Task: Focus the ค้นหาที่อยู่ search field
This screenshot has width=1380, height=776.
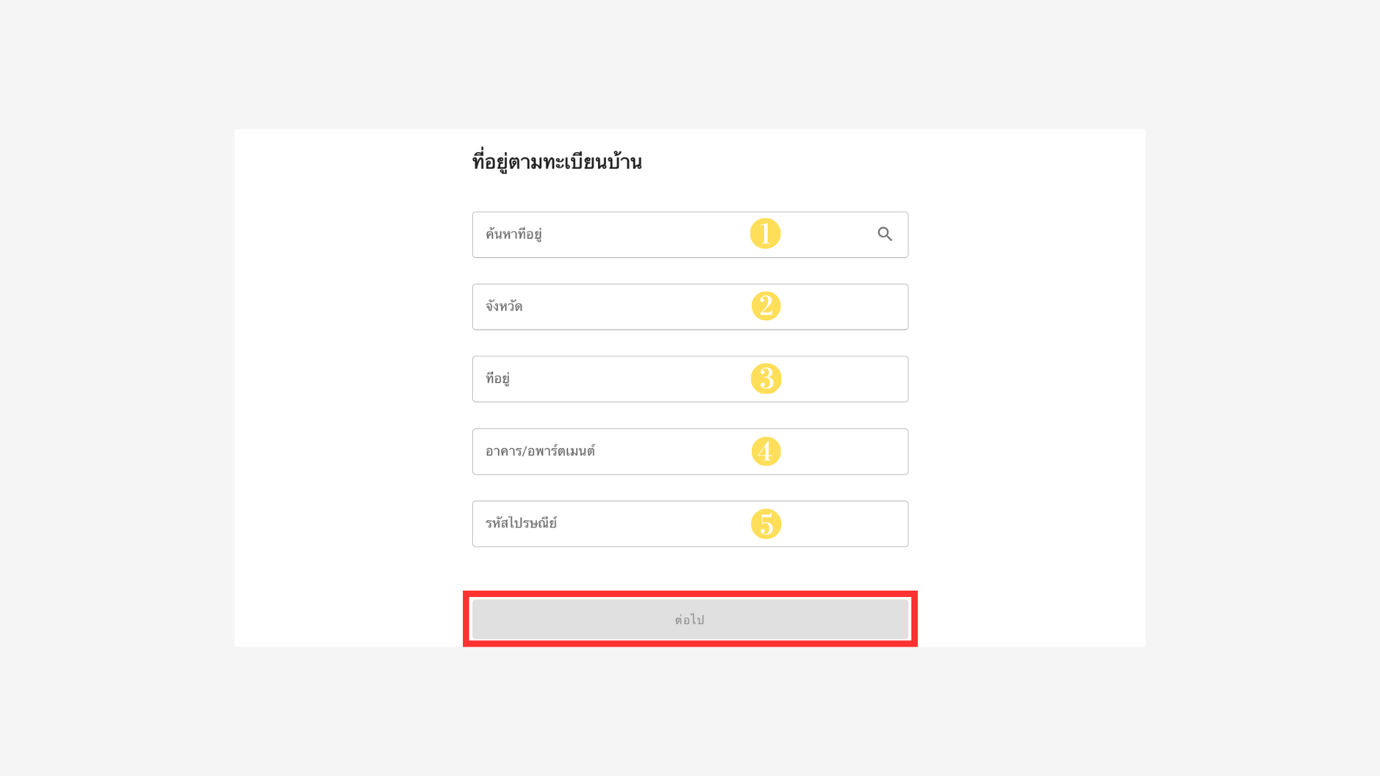Action: tap(690, 235)
